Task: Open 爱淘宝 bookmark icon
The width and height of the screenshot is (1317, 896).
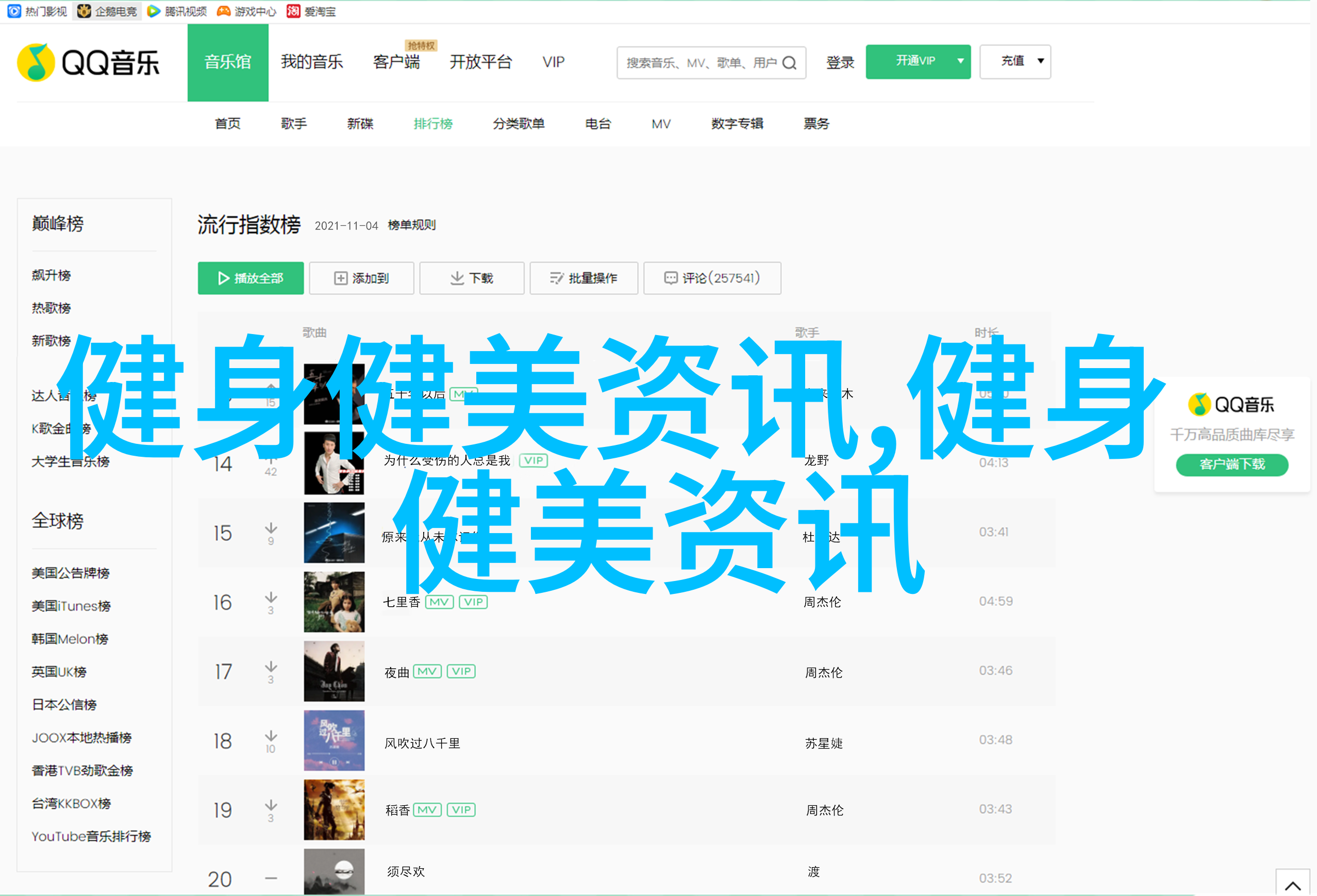Action: click(293, 11)
